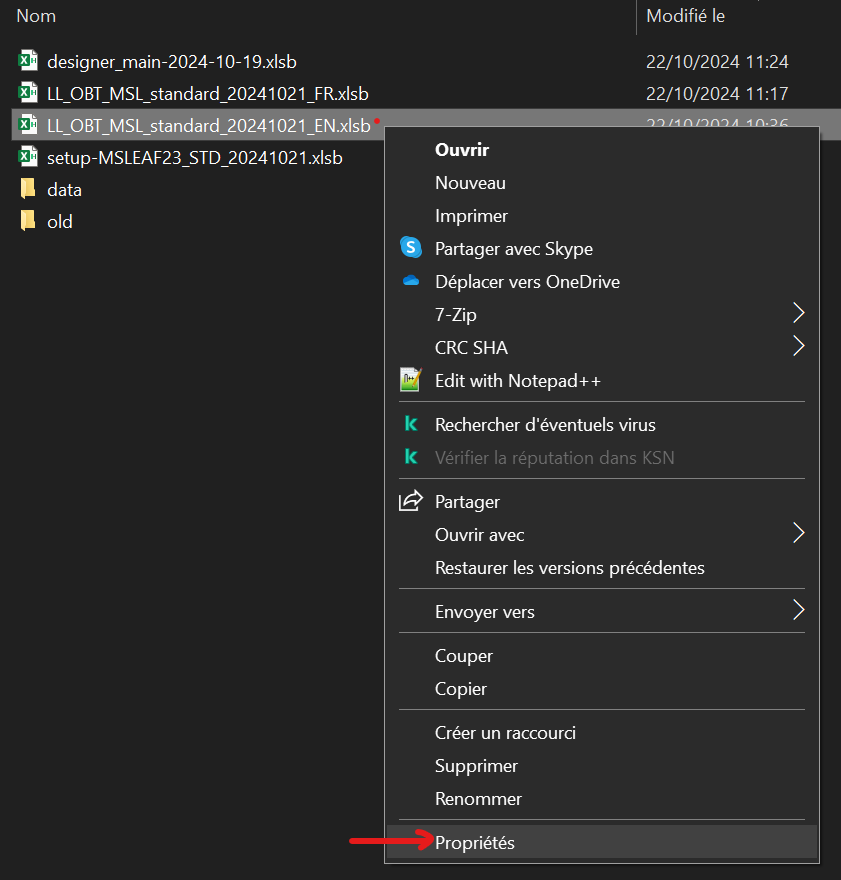Click the OneDrive cloud icon
Image resolution: width=841 pixels, height=880 pixels.
pyautogui.click(x=411, y=281)
